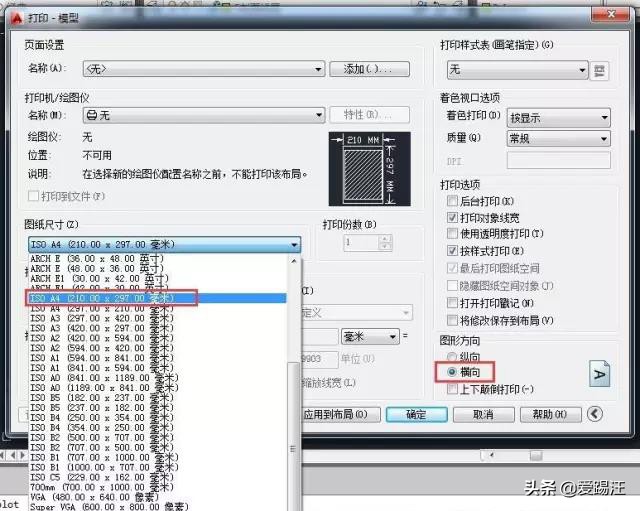
Task: Close the Plot dialog window
Action: click(x=611, y=15)
